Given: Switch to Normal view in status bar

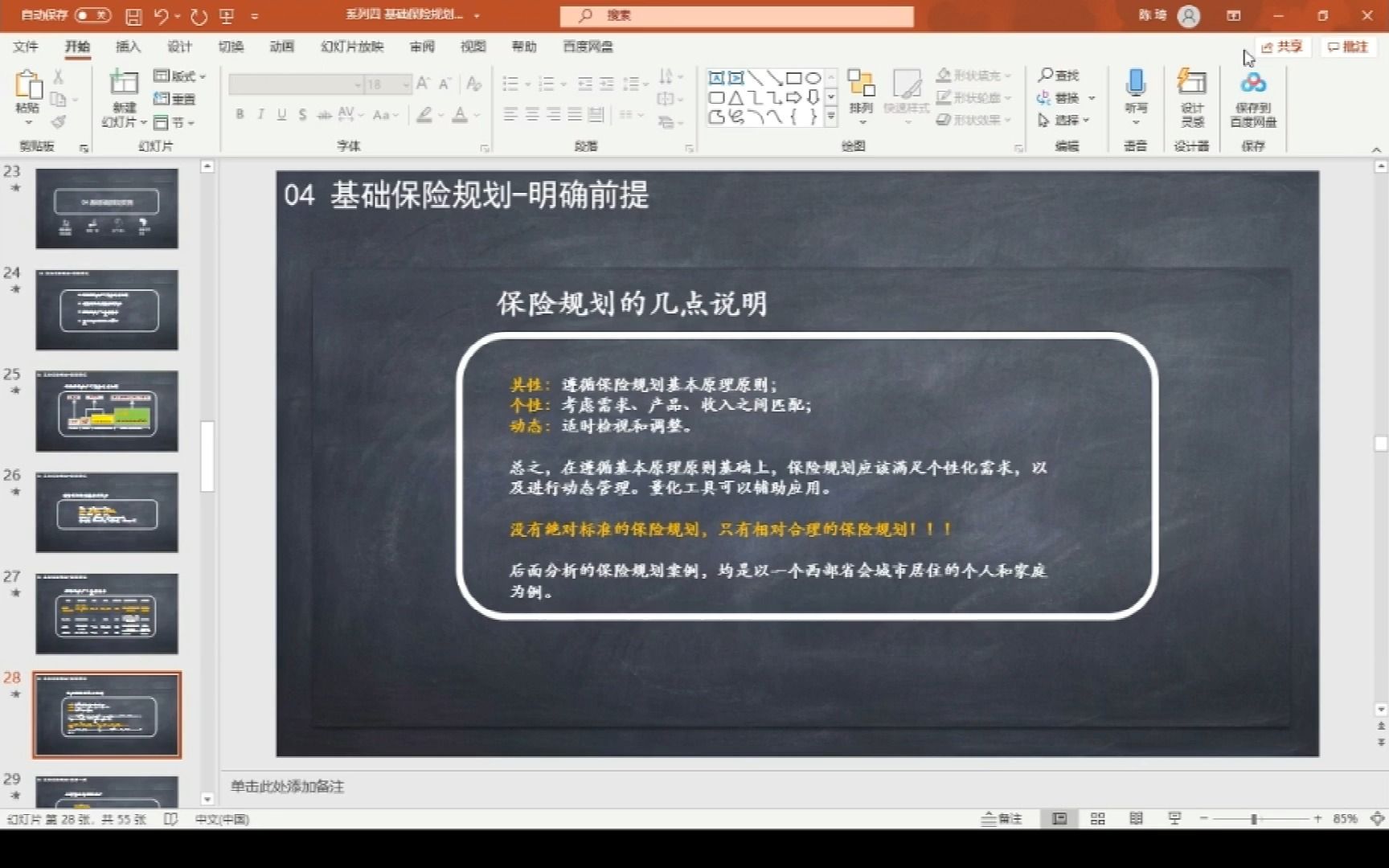Looking at the screenshot, I should tap(1059, 818).
